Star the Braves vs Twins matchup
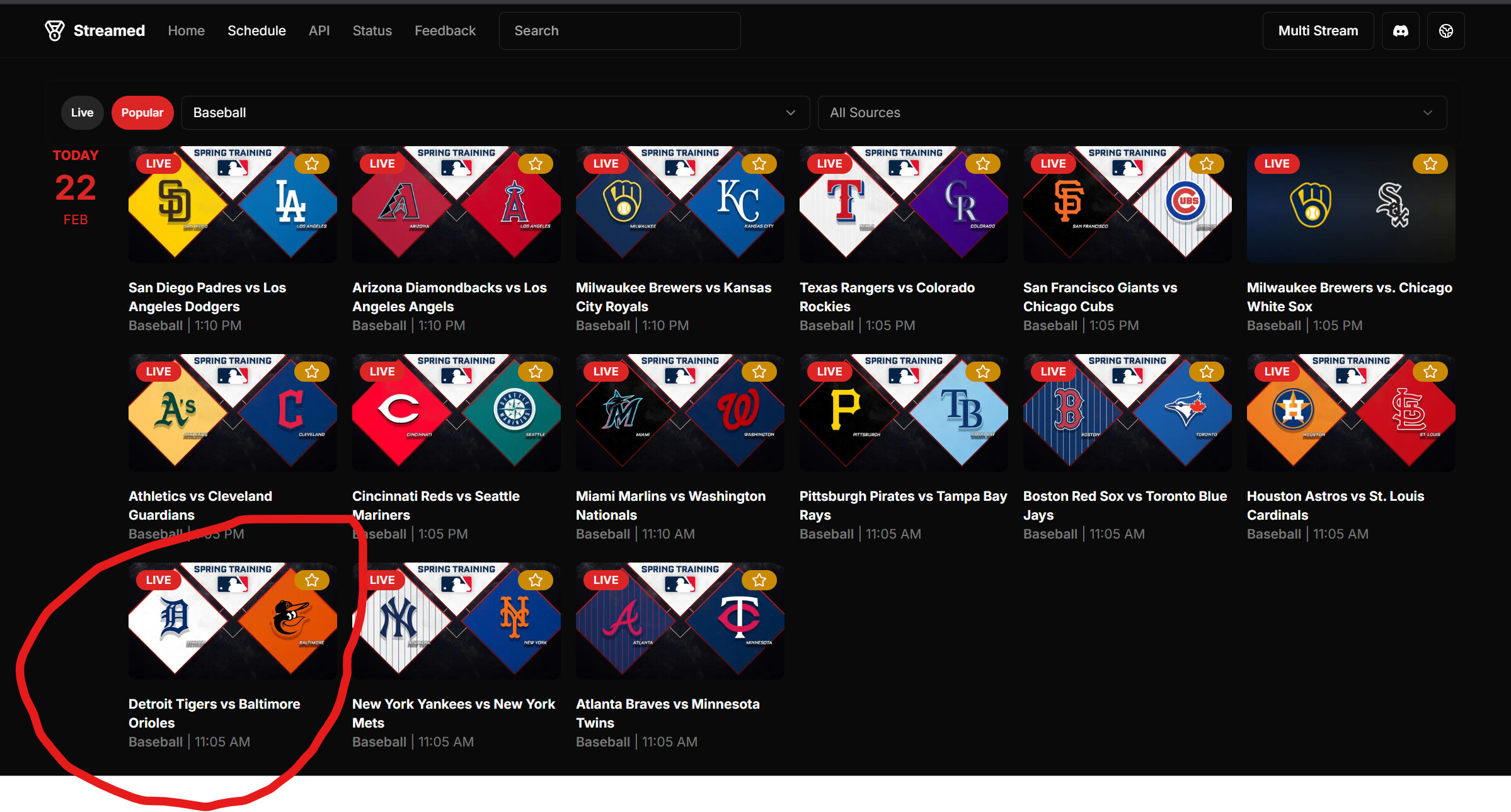Image resolution: width=1511 pixels, height=812 pixels. pyautogui.click(x=759, y=580)
